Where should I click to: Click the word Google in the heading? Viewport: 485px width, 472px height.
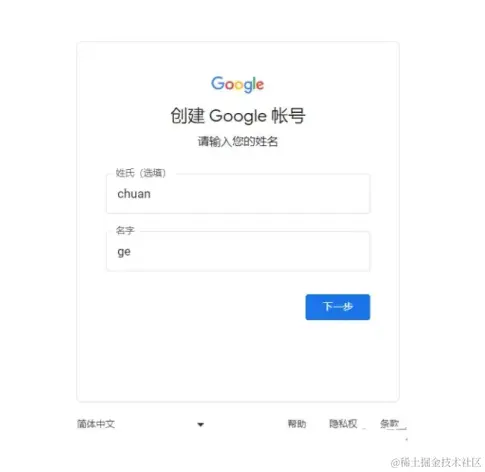[x=238, y=116]
